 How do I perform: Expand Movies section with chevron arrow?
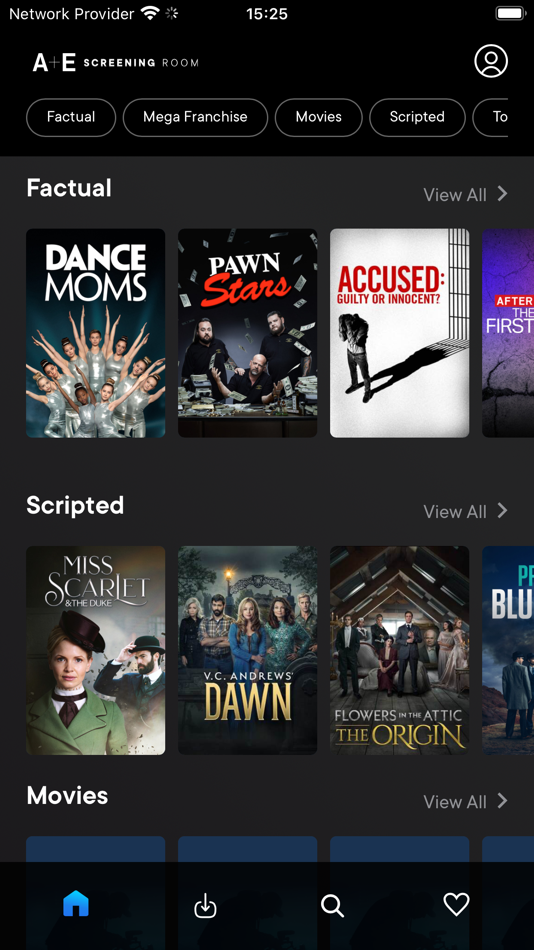click(x=502, y=801)
